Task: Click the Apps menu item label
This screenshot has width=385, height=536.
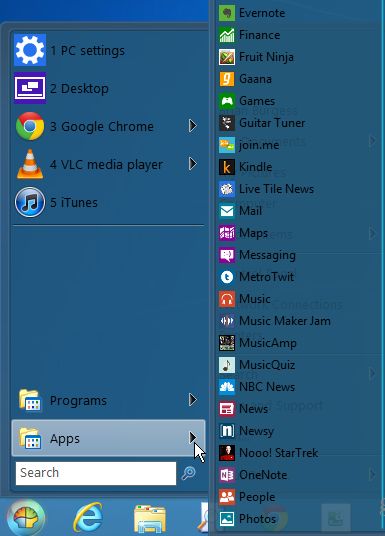Action: (65, 439)
